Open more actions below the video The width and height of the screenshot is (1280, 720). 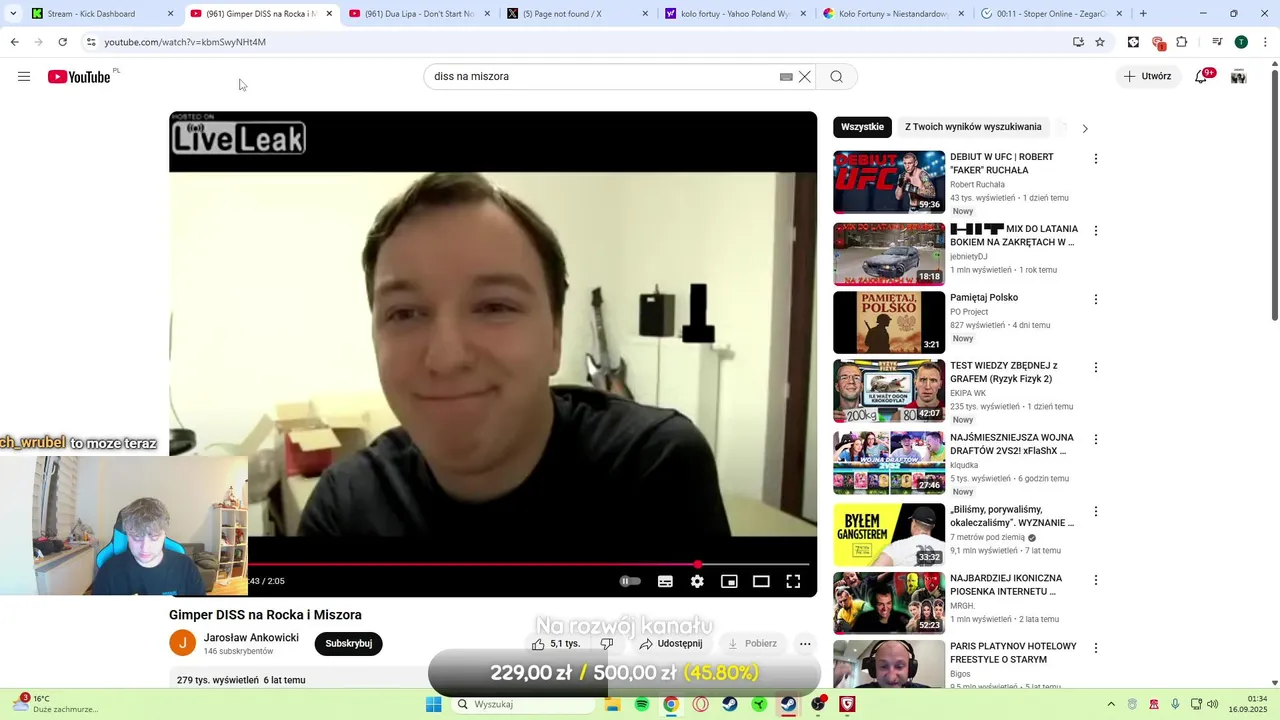pyautogui.click(x=805, y=644)
